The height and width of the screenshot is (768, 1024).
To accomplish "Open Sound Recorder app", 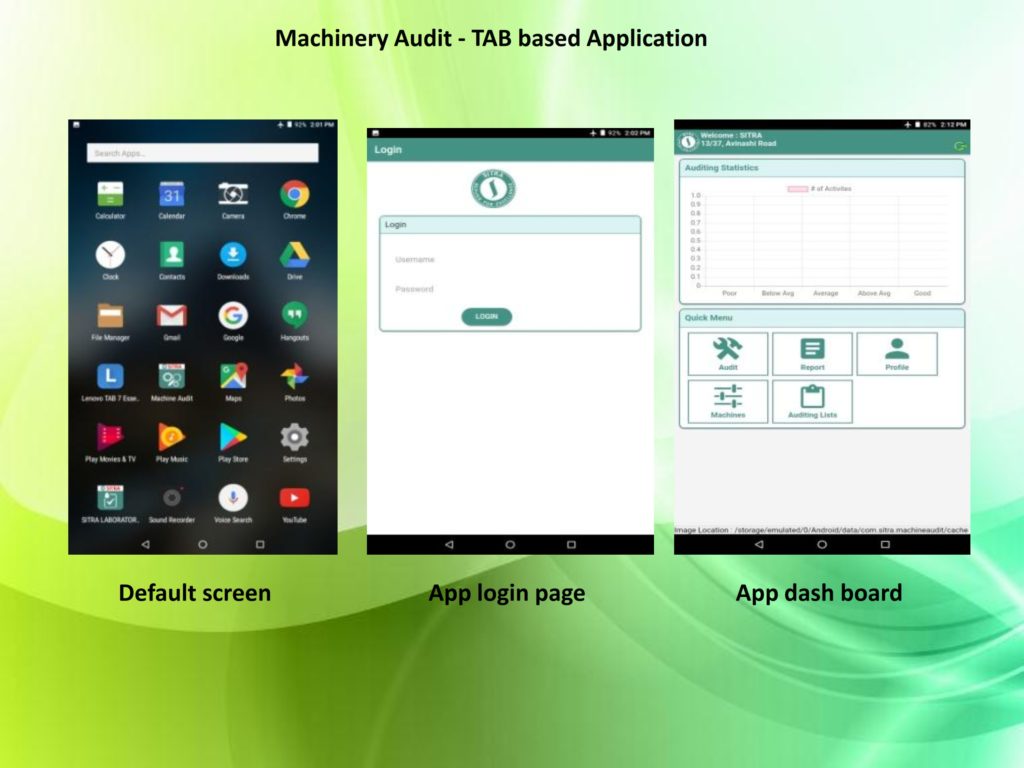I will (172, 498).
